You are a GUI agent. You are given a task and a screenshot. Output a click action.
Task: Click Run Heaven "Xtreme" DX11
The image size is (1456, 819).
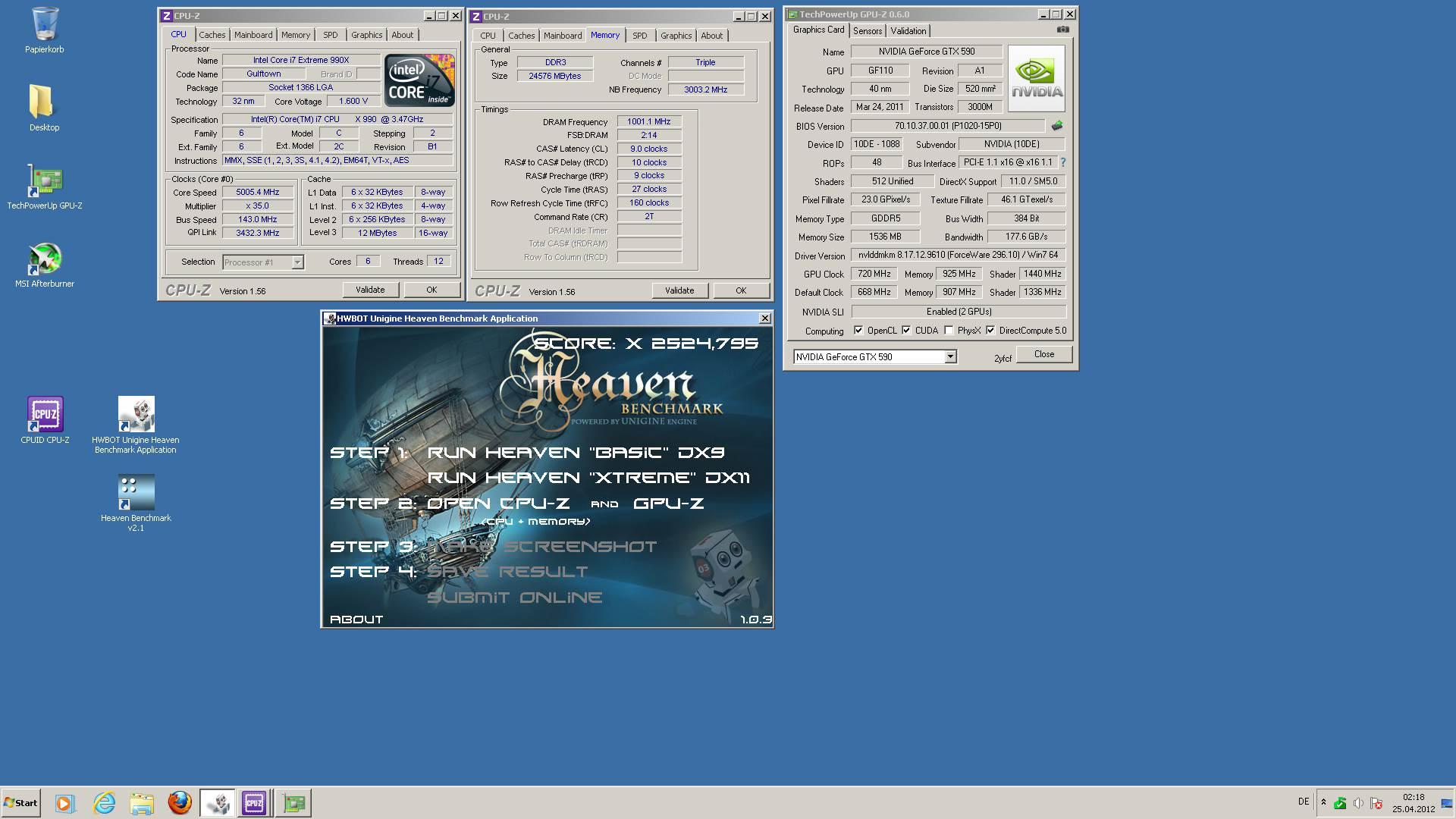(x=589, y=478)
